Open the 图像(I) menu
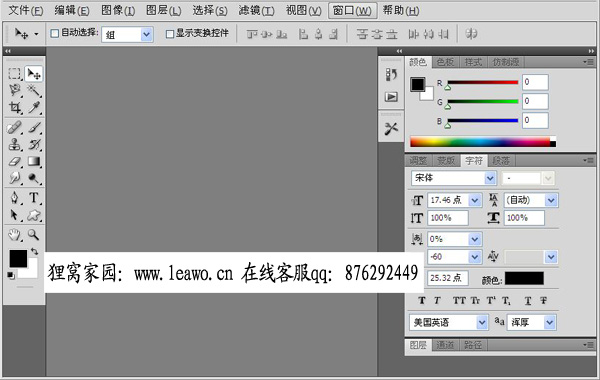Screen dimensions: 600x380 pos(118,10)
